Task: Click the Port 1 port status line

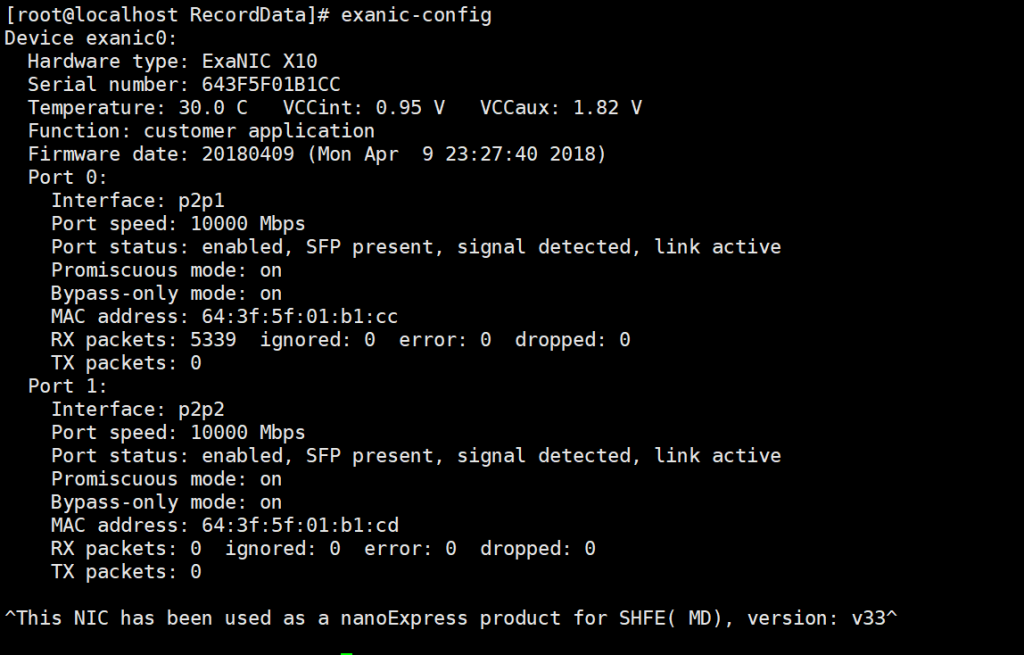Action: 416,456
